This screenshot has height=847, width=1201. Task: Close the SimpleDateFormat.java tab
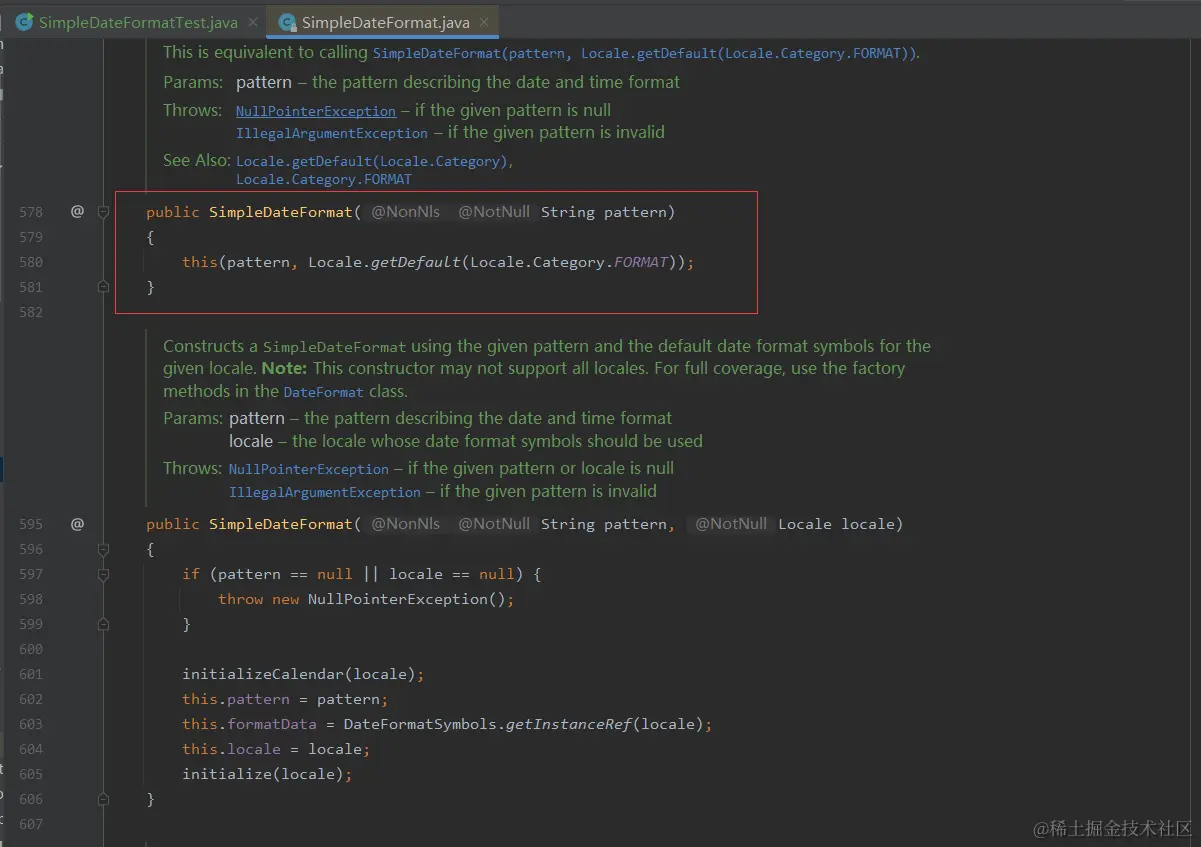pos(486,22)
